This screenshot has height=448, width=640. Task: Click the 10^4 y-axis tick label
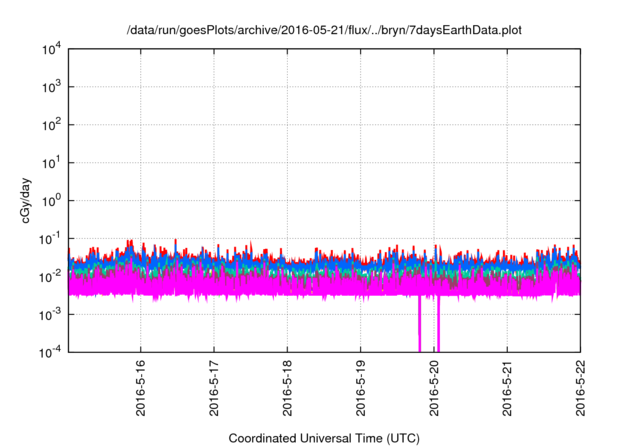point(52,49)
